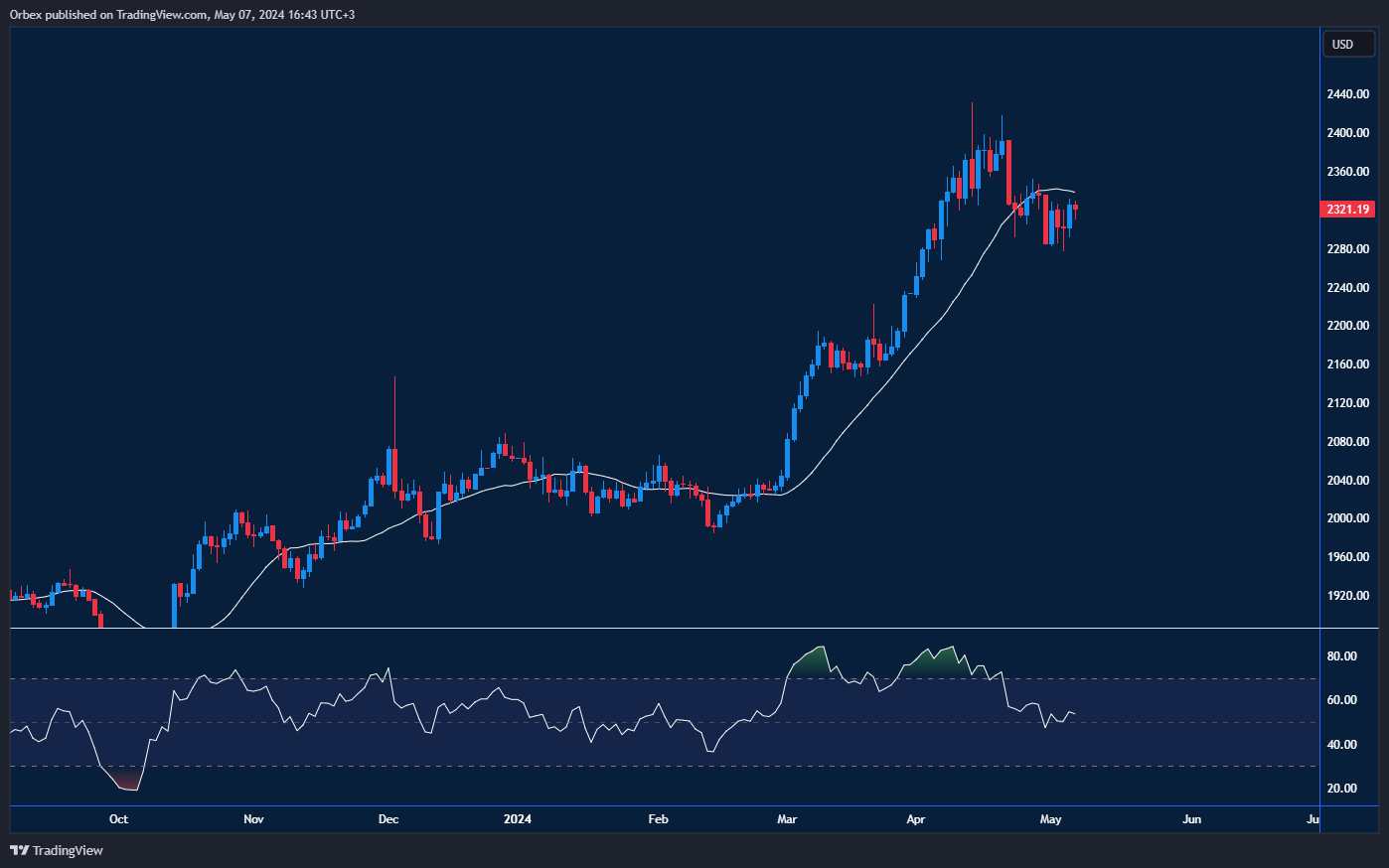Select the 80.00 RSI scale label

tap(1341, 656)
